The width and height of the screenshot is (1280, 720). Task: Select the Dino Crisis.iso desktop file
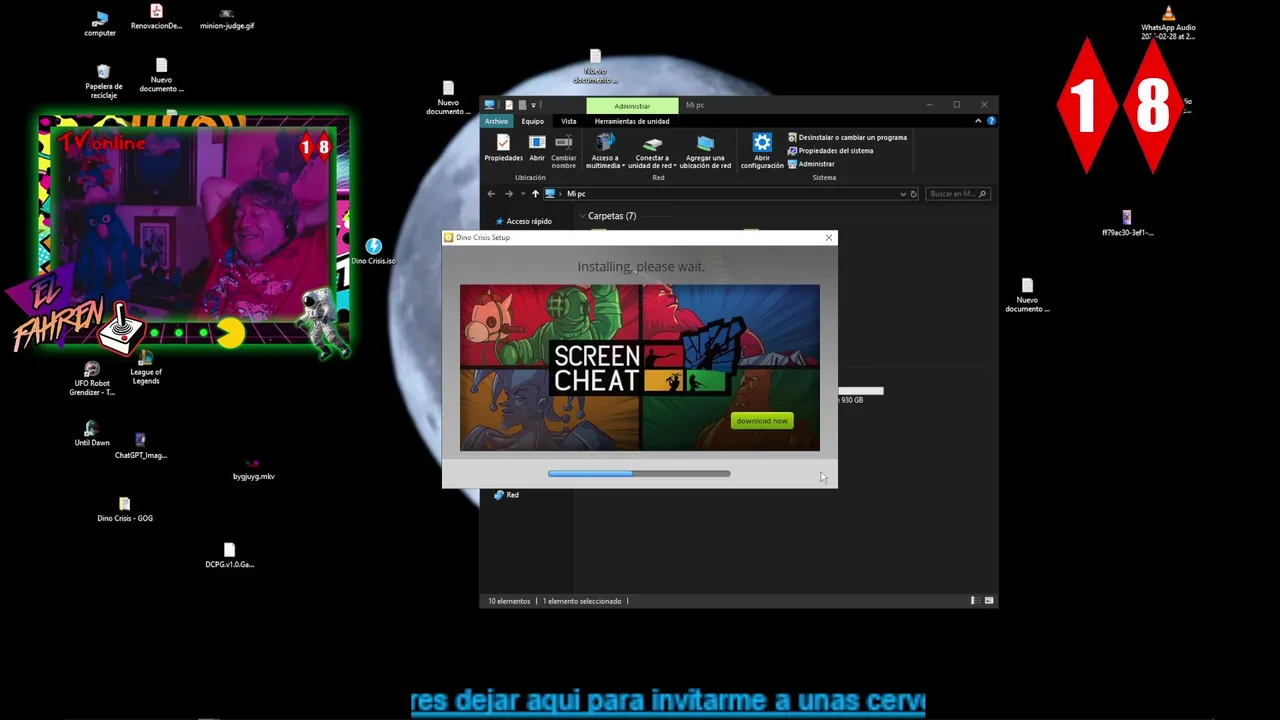tap(373, 251)
